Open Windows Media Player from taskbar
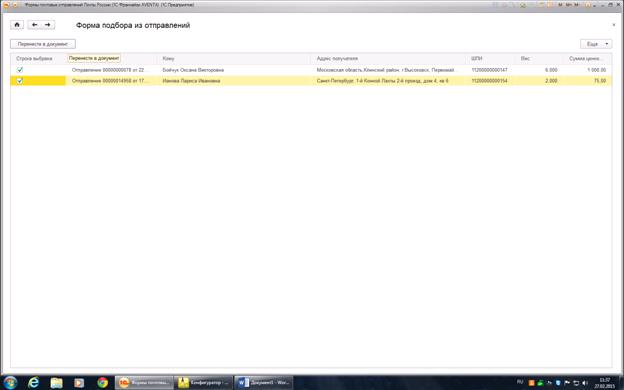The height and width of the screenshot is (390, 624). [x=79, y=382]
